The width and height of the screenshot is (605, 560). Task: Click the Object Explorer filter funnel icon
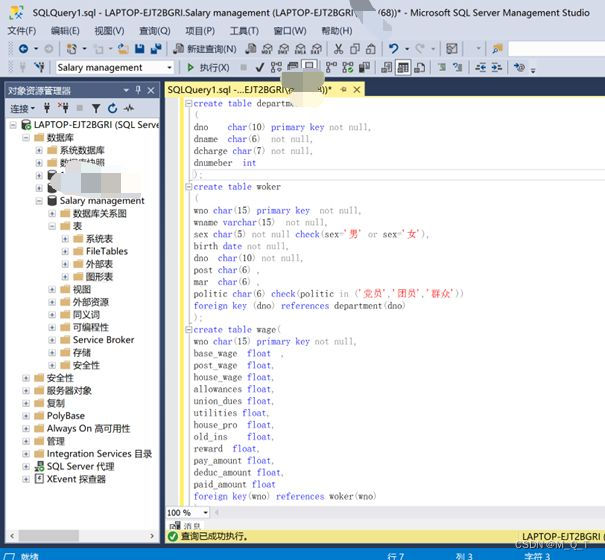(96, 108)
